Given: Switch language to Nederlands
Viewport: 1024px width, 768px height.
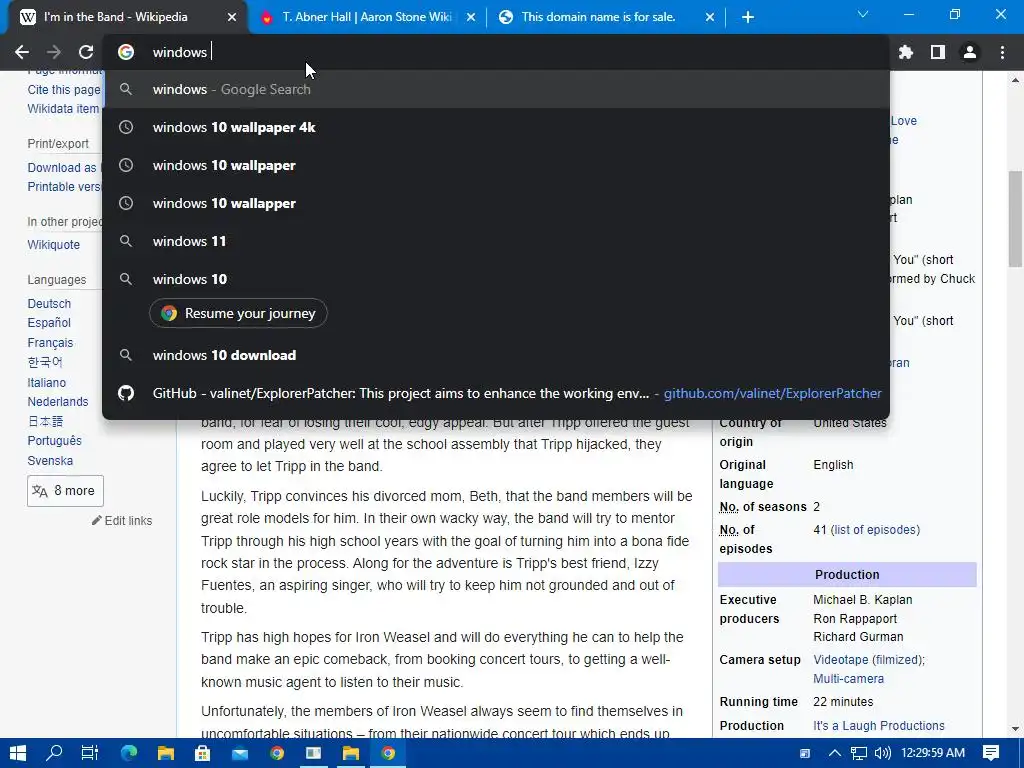Looking at the screenshot, I should (x=57, y=402).
